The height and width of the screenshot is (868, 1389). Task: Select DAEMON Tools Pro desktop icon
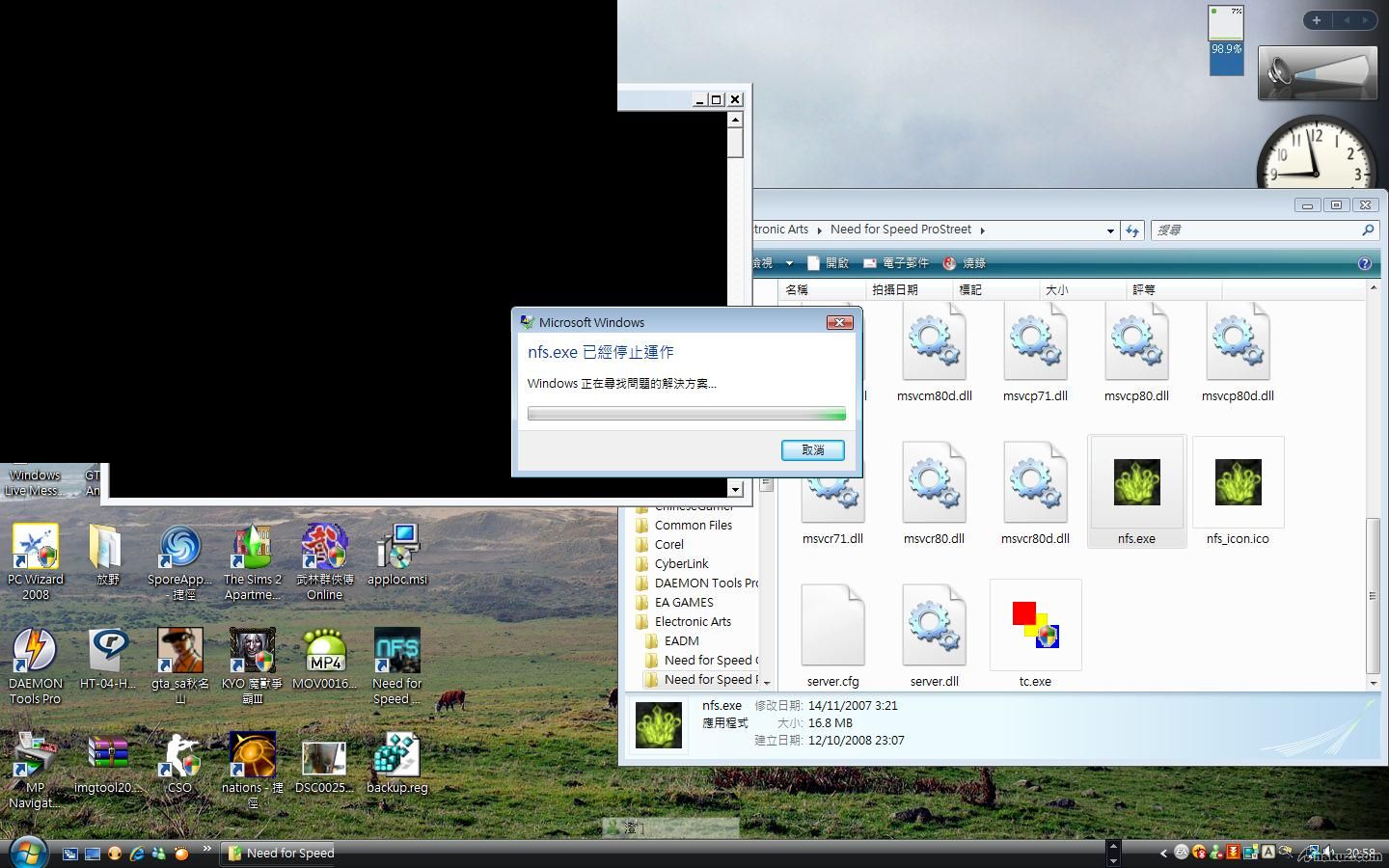click(36, 665)
